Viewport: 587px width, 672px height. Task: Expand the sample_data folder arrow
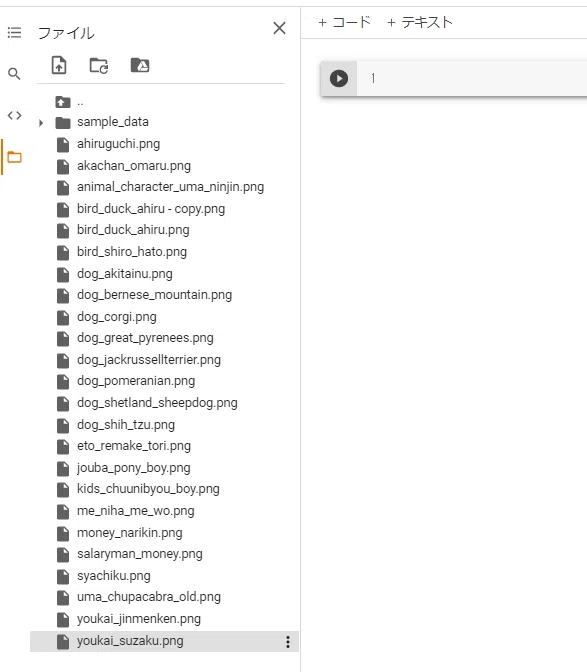tap(41, 123)
